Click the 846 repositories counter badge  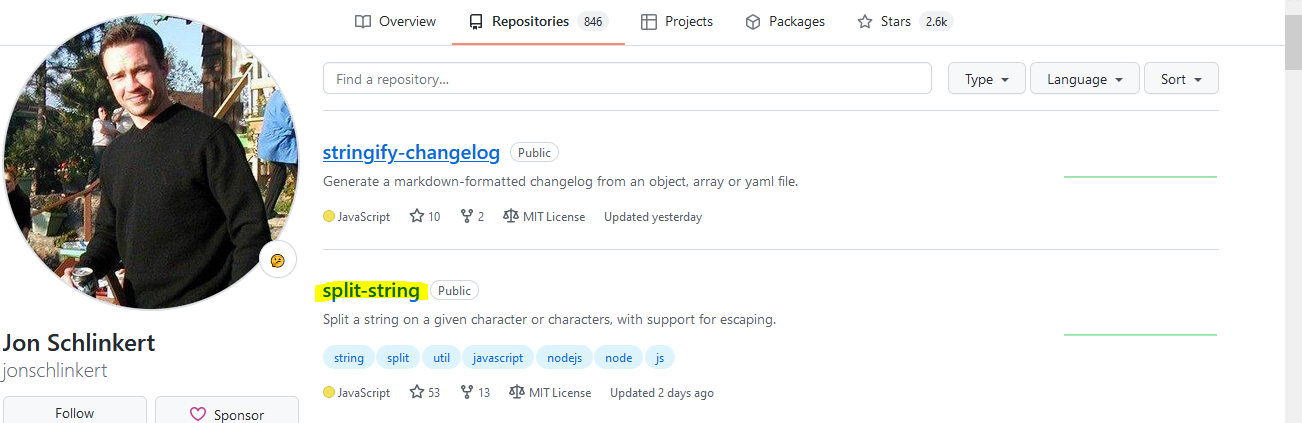593,21
